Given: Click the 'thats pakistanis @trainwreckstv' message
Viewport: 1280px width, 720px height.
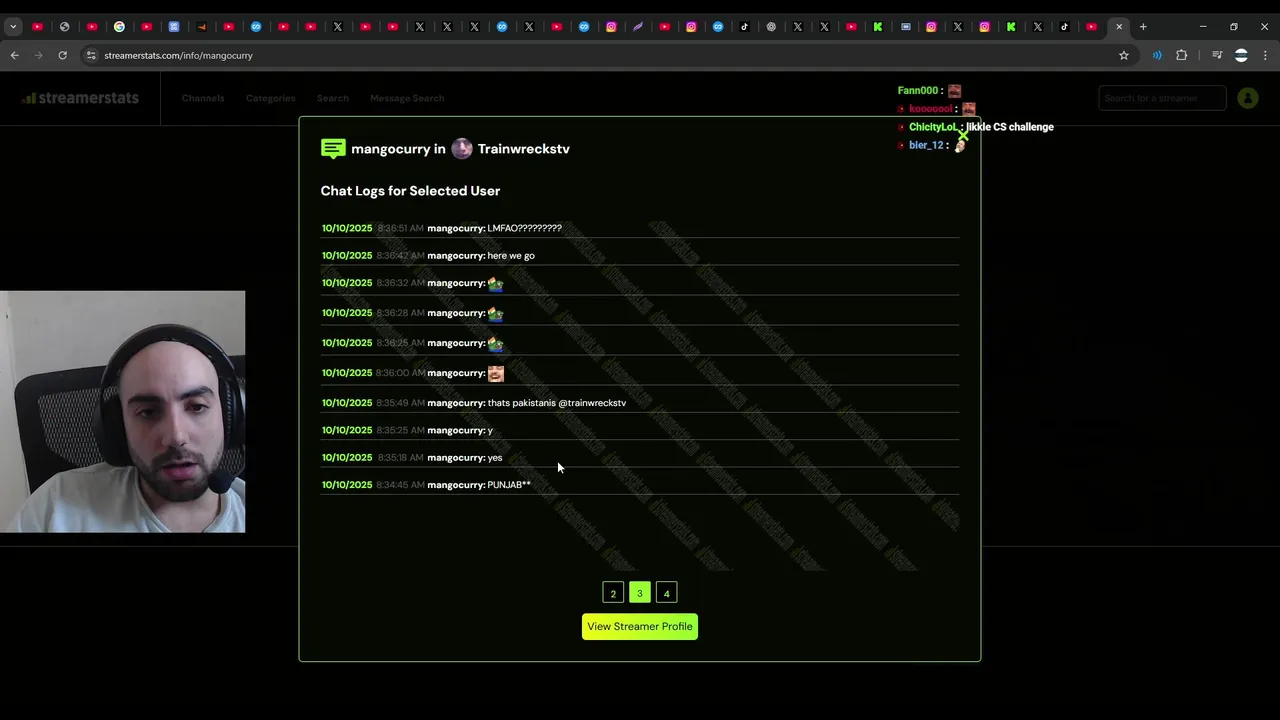Looking at the screenshot, I should pyautogui.click(x=557, y=403).
